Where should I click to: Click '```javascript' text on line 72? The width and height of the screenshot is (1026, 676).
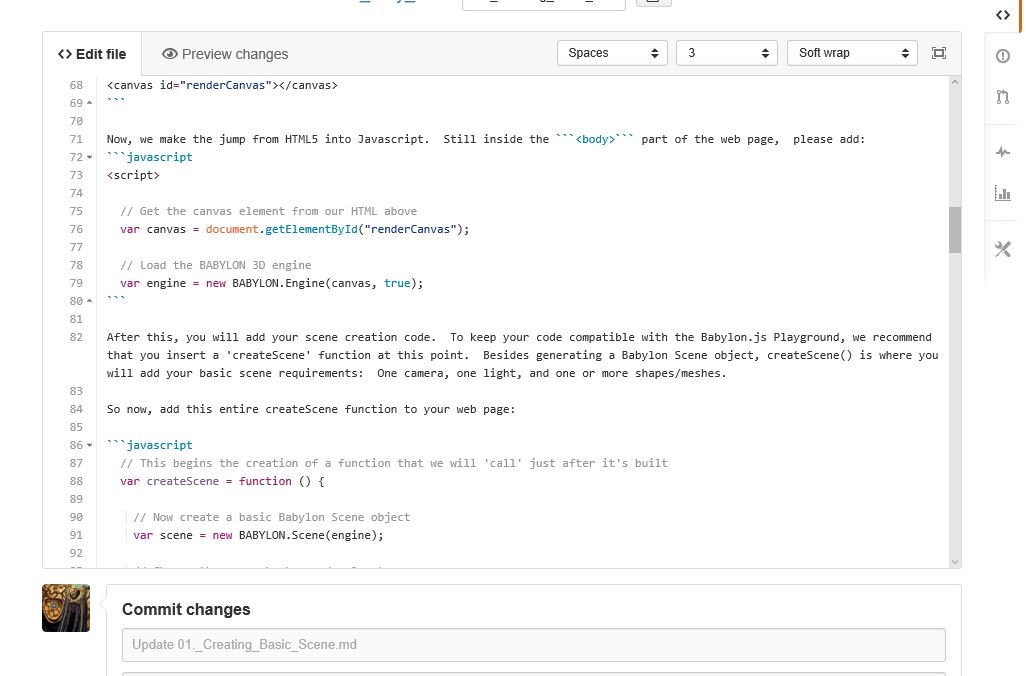(x=150, y=157)
